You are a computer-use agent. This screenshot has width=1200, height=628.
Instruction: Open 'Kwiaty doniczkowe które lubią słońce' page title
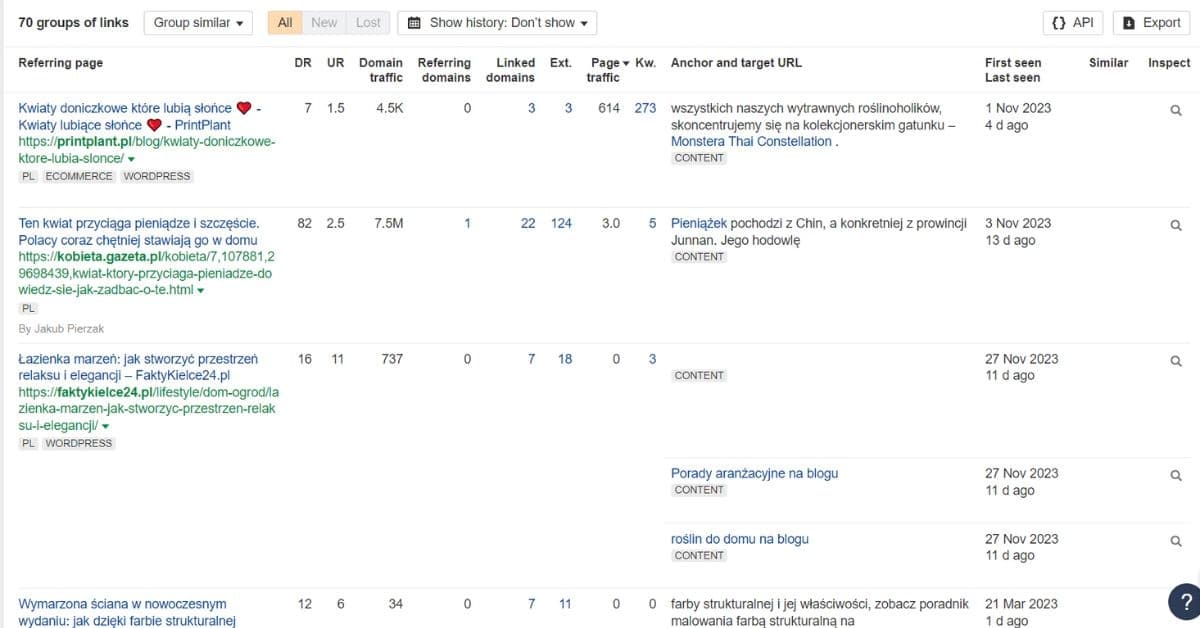pyautogui.click(x=140, y=116)
